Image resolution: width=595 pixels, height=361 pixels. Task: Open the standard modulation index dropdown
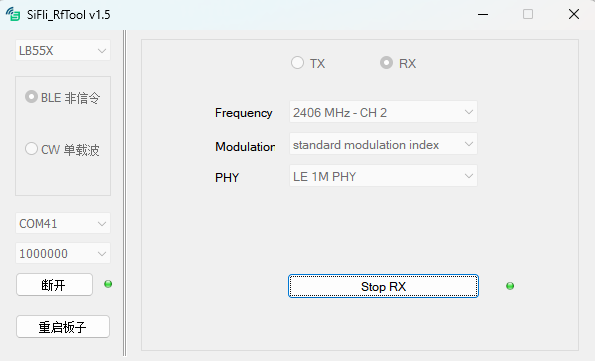pos(383,144)
